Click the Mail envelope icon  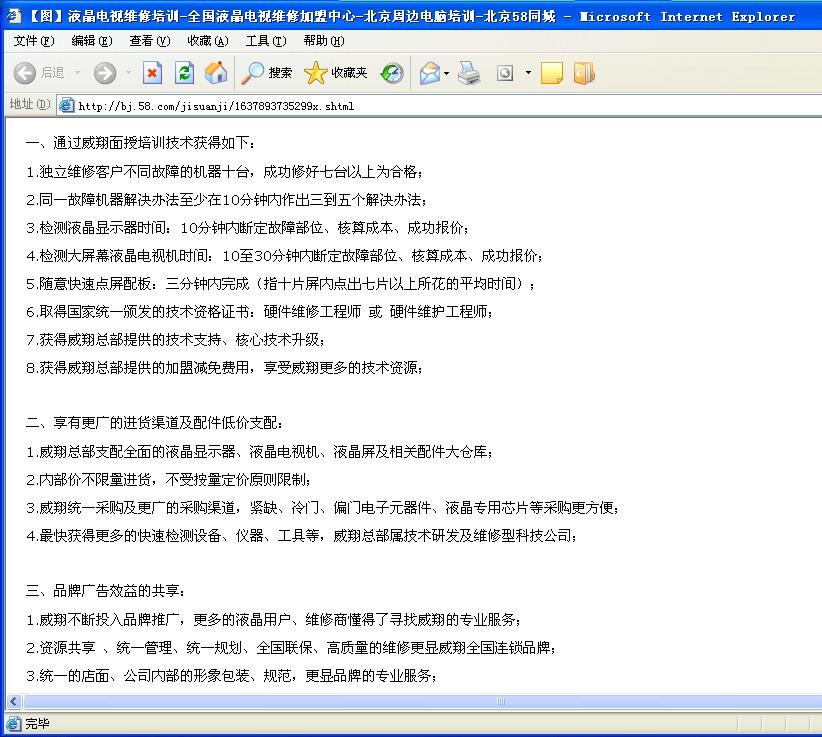click(x=429, y=73)
